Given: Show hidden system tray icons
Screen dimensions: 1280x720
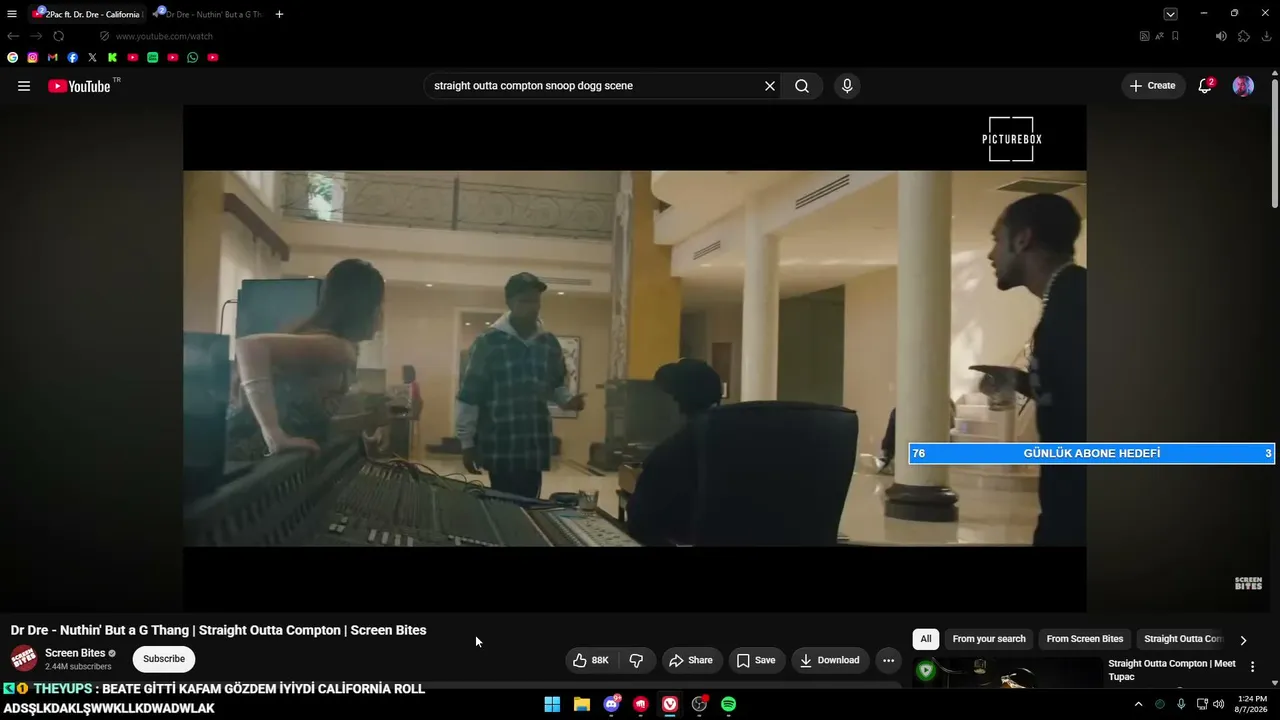Looking at the screenshot, I should [x=1138, y=704].
